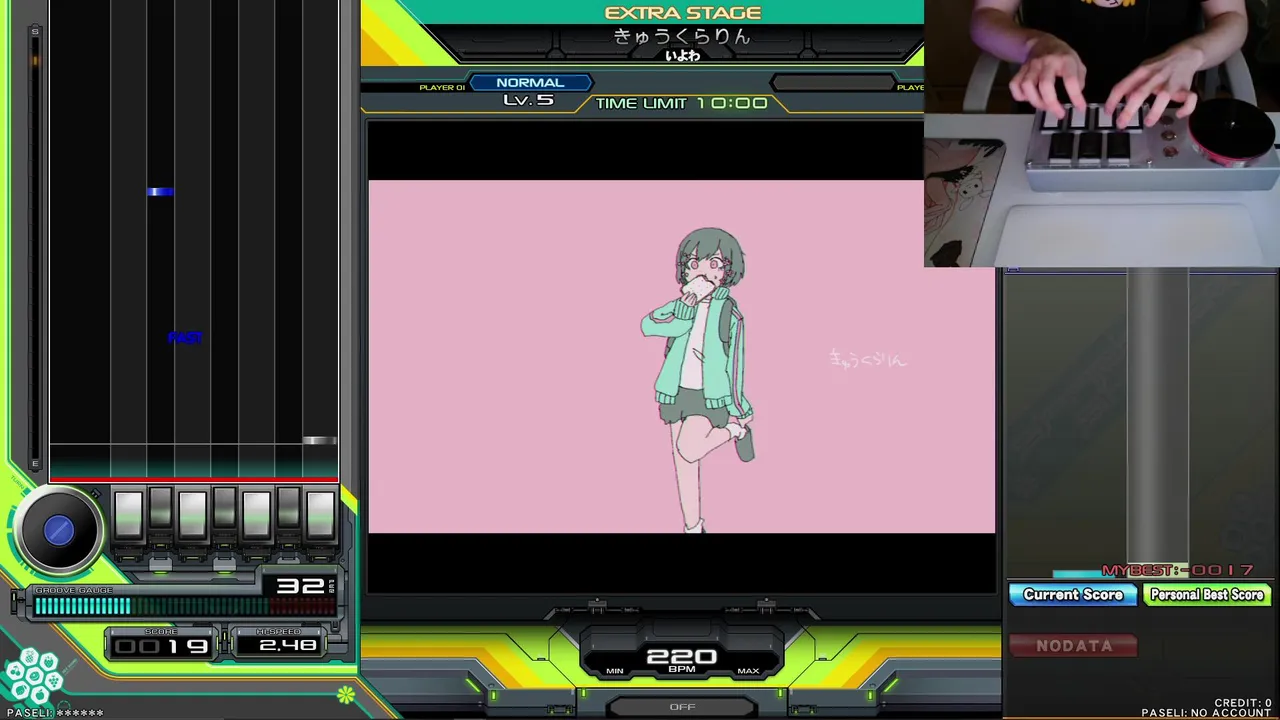The height and width of the screenshot is (720, 1280).
Task: Click the hi-speed value 2.48
Action: 287,646
